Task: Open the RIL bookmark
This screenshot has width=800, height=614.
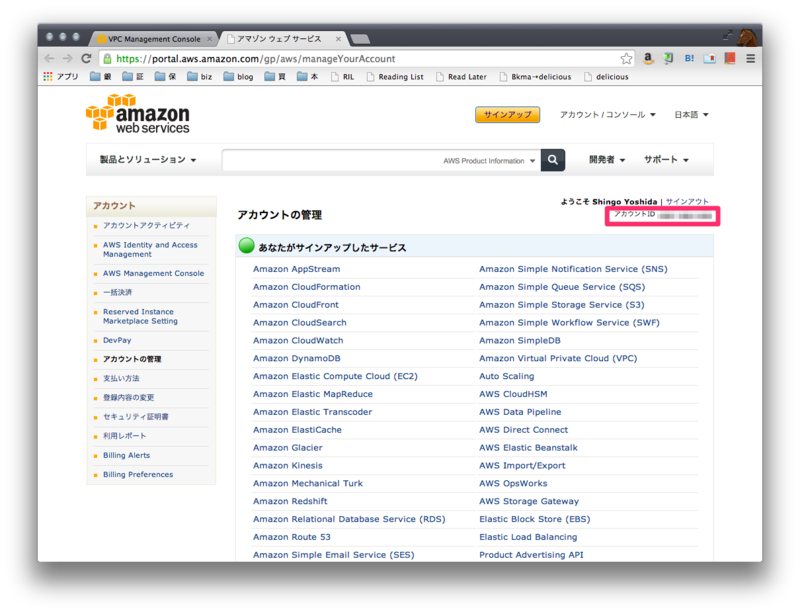Action: coord(342,77)
